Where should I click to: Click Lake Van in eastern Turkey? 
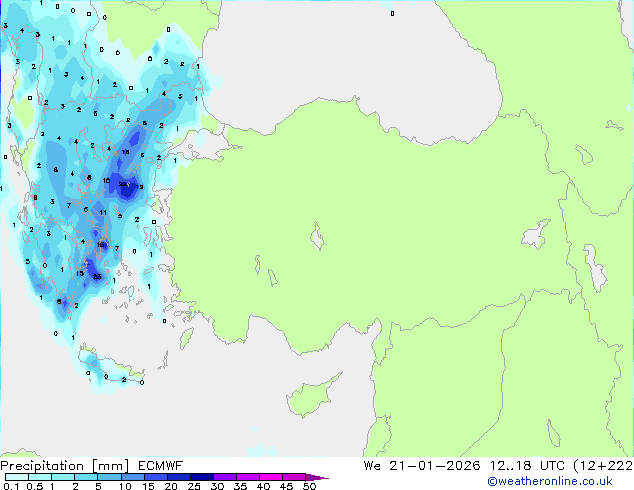tap(536, 234)
